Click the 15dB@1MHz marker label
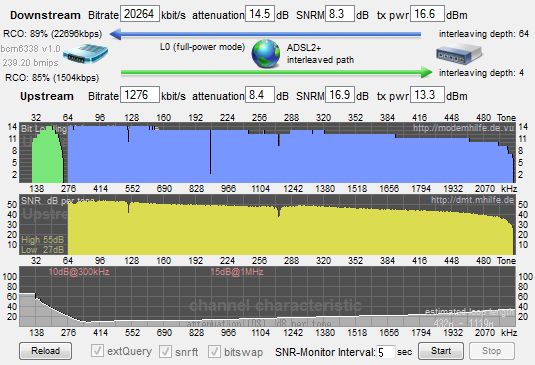Image resolution: width=535 pixels, height=365 pixels. point(237,272)
